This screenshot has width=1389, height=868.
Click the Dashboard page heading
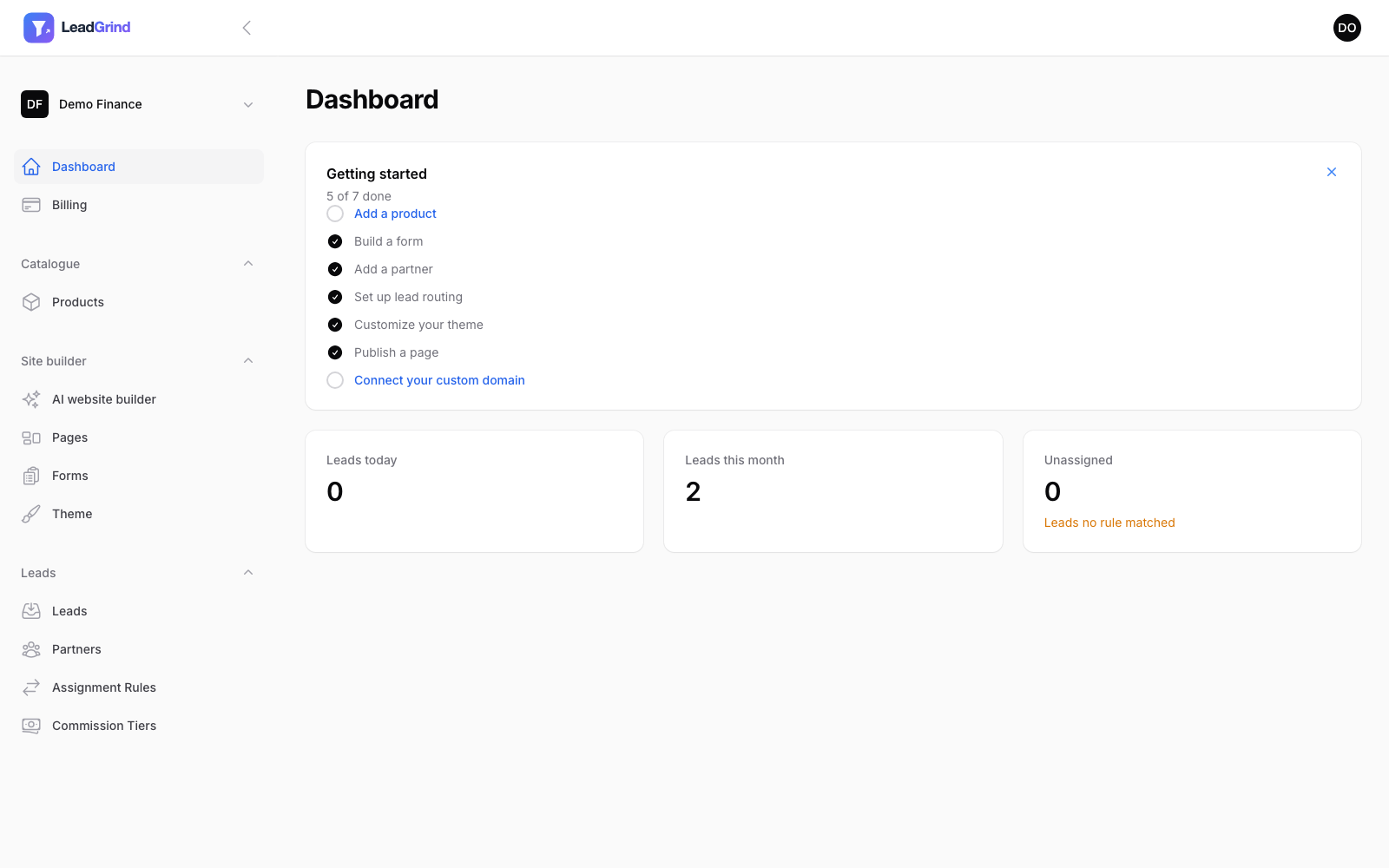[372, 100]
